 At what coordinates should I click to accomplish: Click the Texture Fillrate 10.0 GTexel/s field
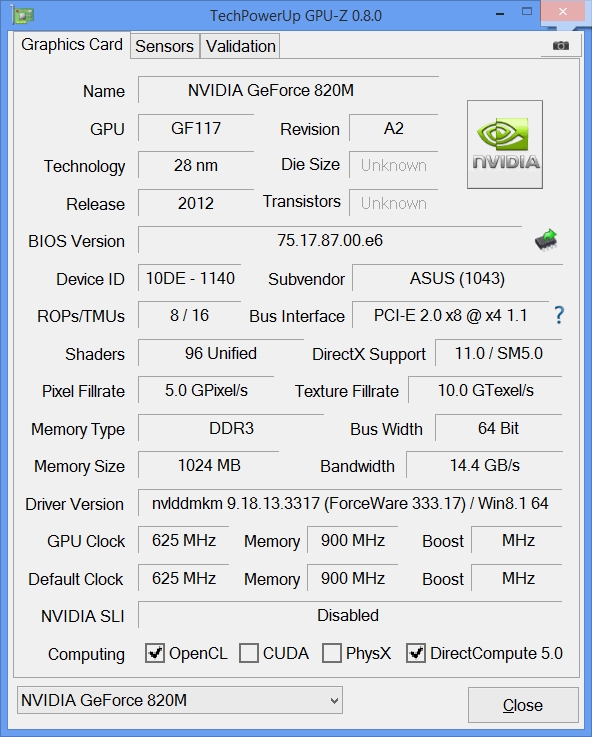click(485, 390)
